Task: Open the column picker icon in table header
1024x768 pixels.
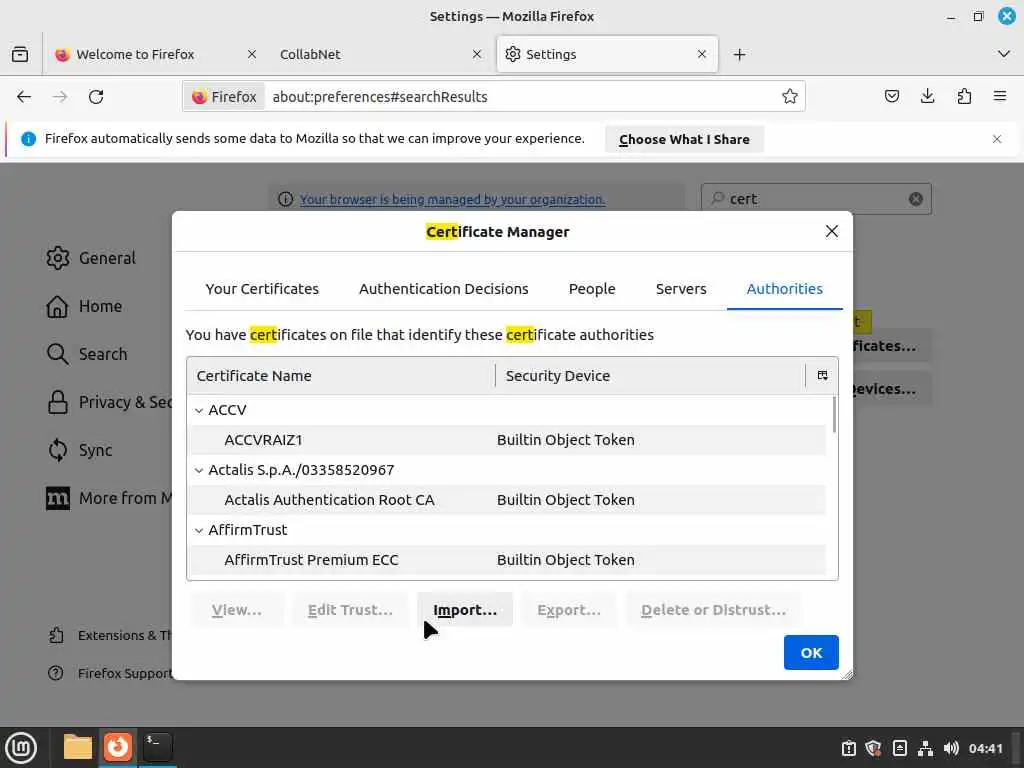Action: 822,376
